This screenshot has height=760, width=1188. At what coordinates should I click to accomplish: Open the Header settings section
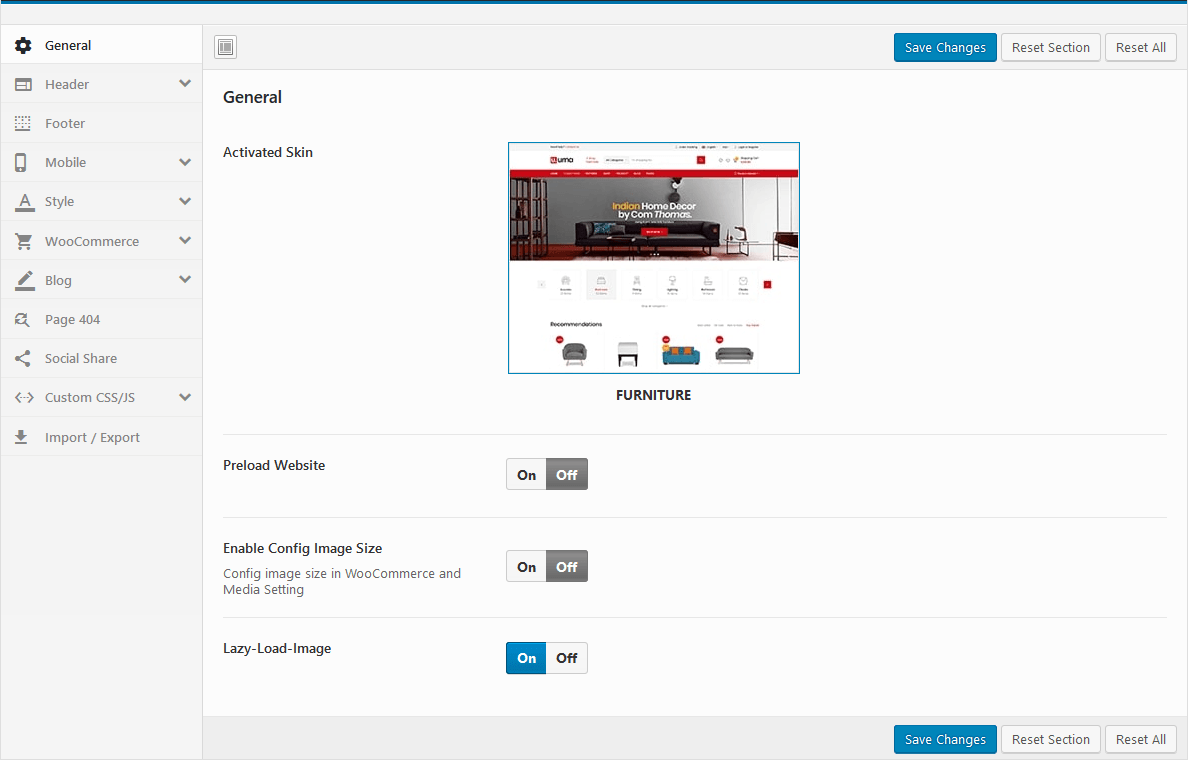(x=102, y=84)
